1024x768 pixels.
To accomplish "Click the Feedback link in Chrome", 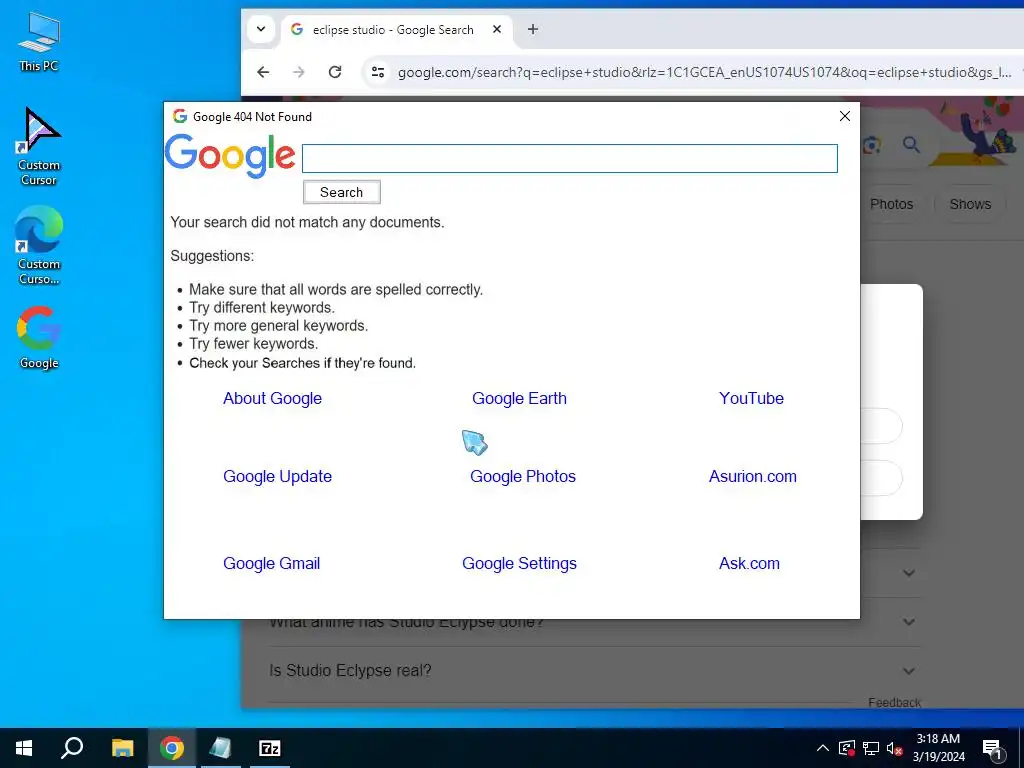I will 894,702.
